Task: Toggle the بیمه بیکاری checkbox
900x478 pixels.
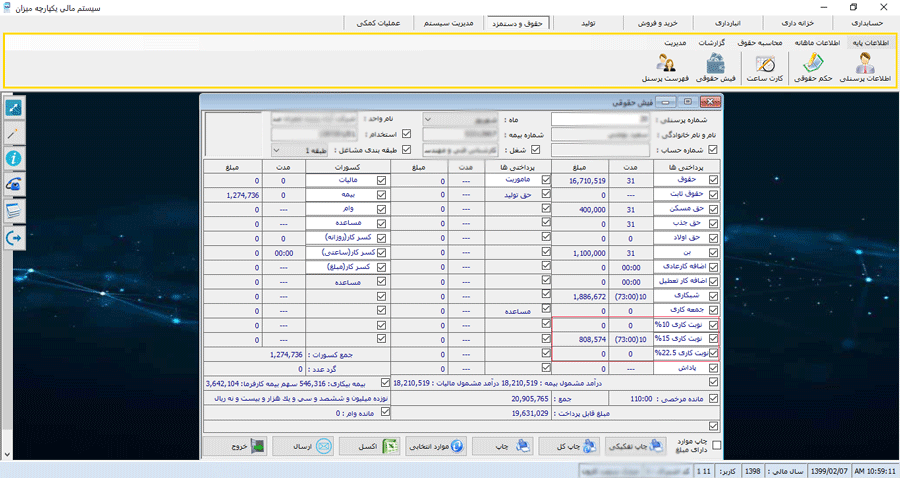Action: (385, 383)
